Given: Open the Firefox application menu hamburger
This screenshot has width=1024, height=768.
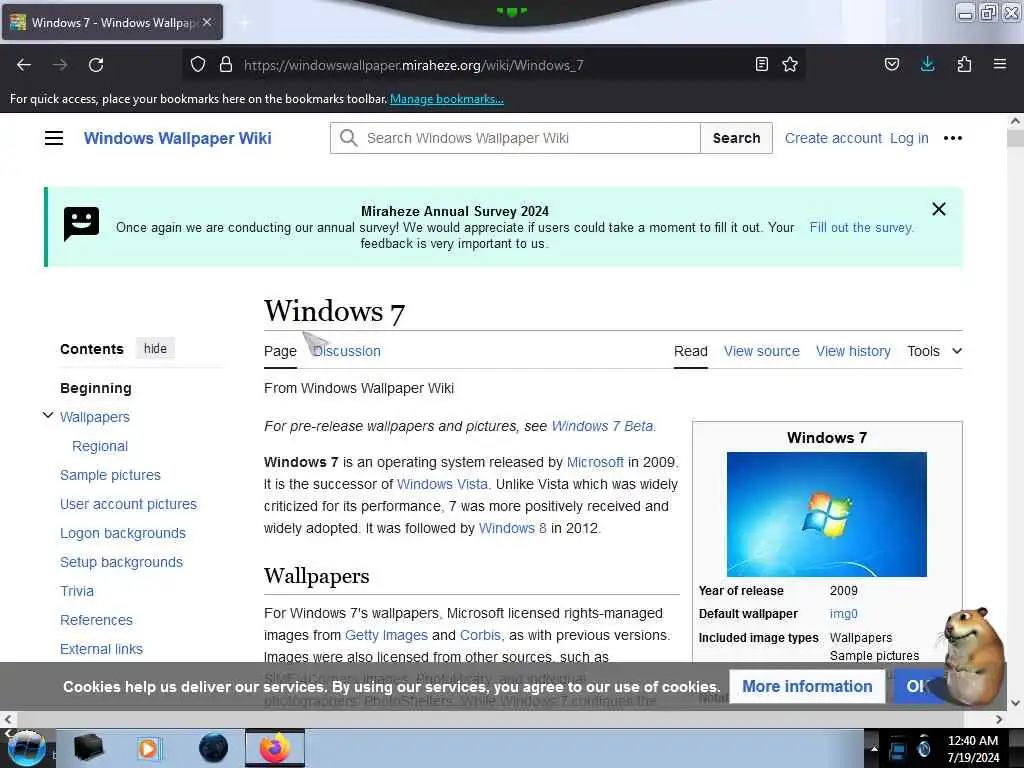Looking at the screenshot, I should [1000, 64].
